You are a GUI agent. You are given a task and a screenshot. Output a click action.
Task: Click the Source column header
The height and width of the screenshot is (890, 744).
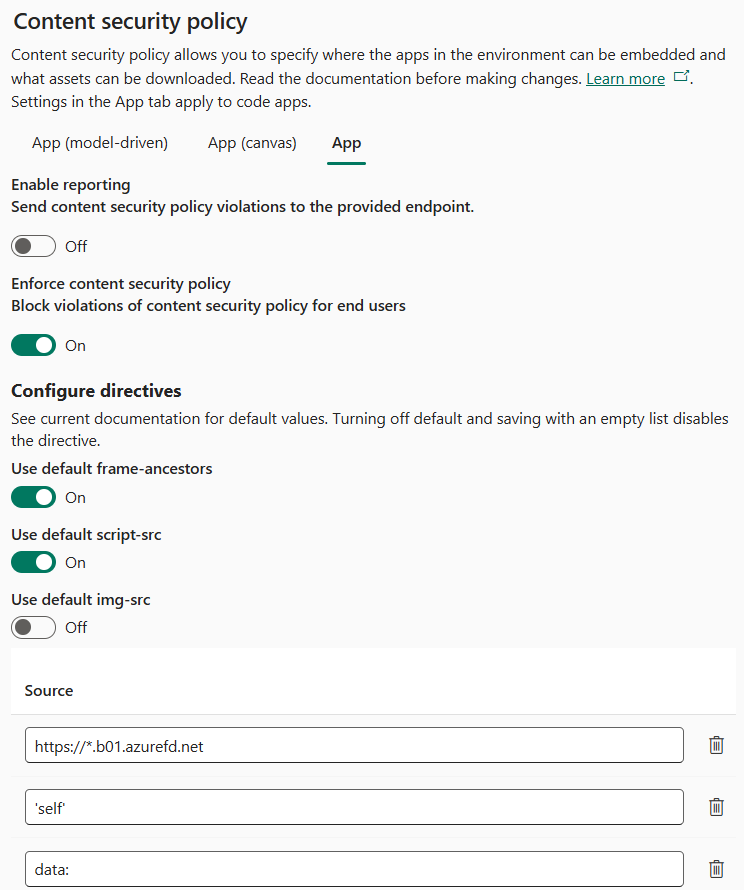tap(49, 690)
